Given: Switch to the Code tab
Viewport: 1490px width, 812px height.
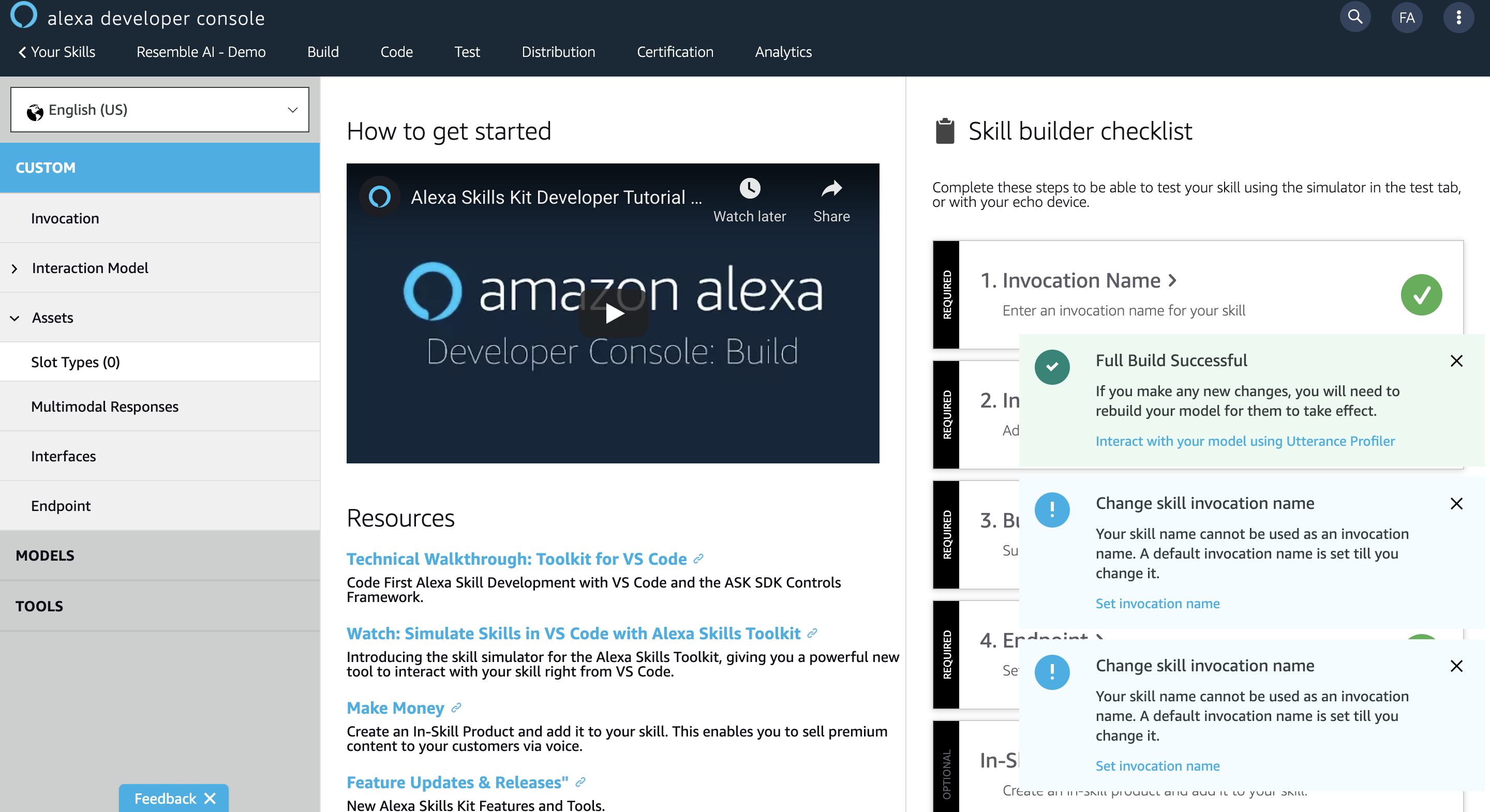Looking at the screenshot, I should coord(396,52).
